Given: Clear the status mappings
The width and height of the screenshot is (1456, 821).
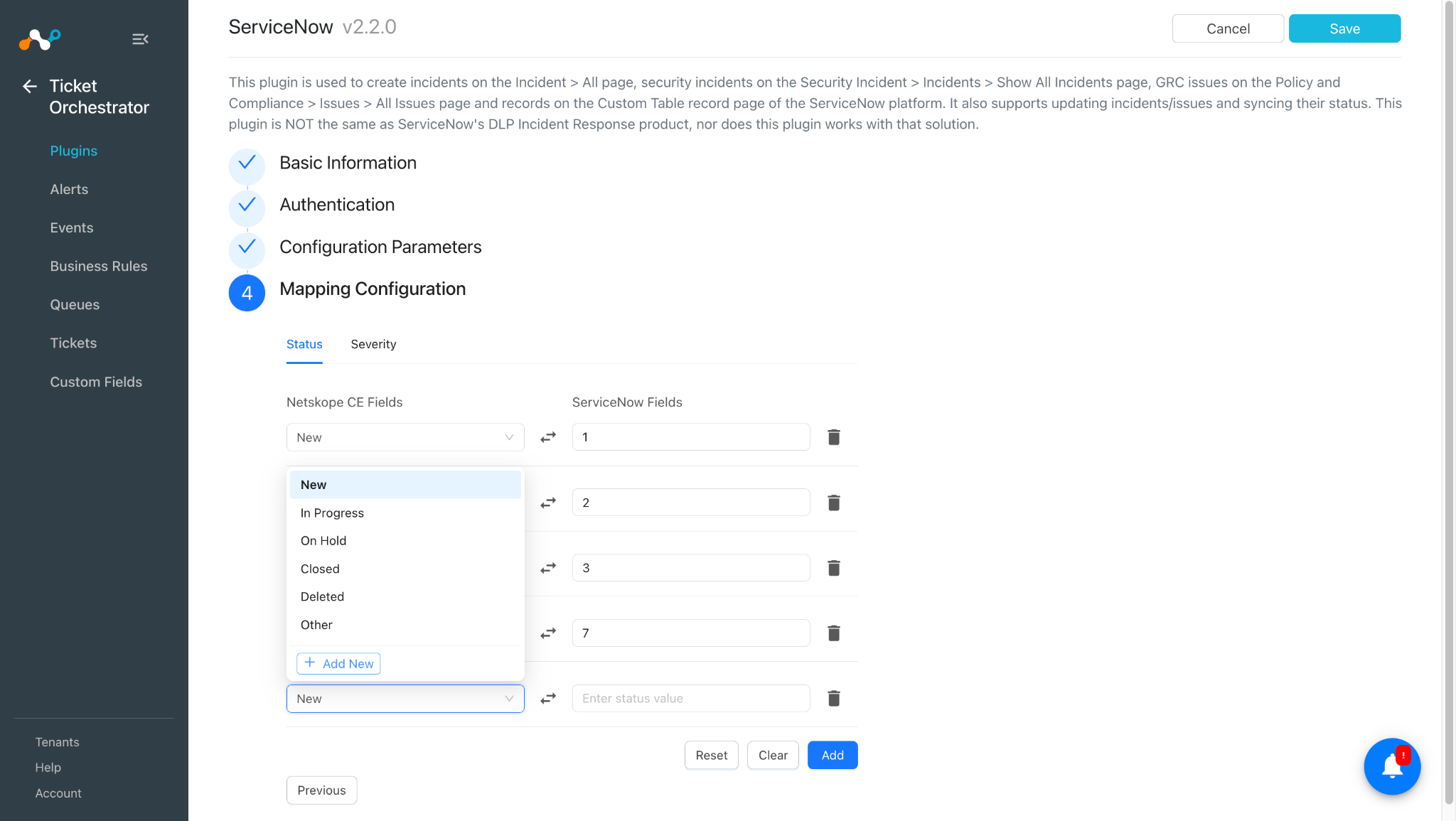Looking at the screenshot, I should (x=773, y=755).
